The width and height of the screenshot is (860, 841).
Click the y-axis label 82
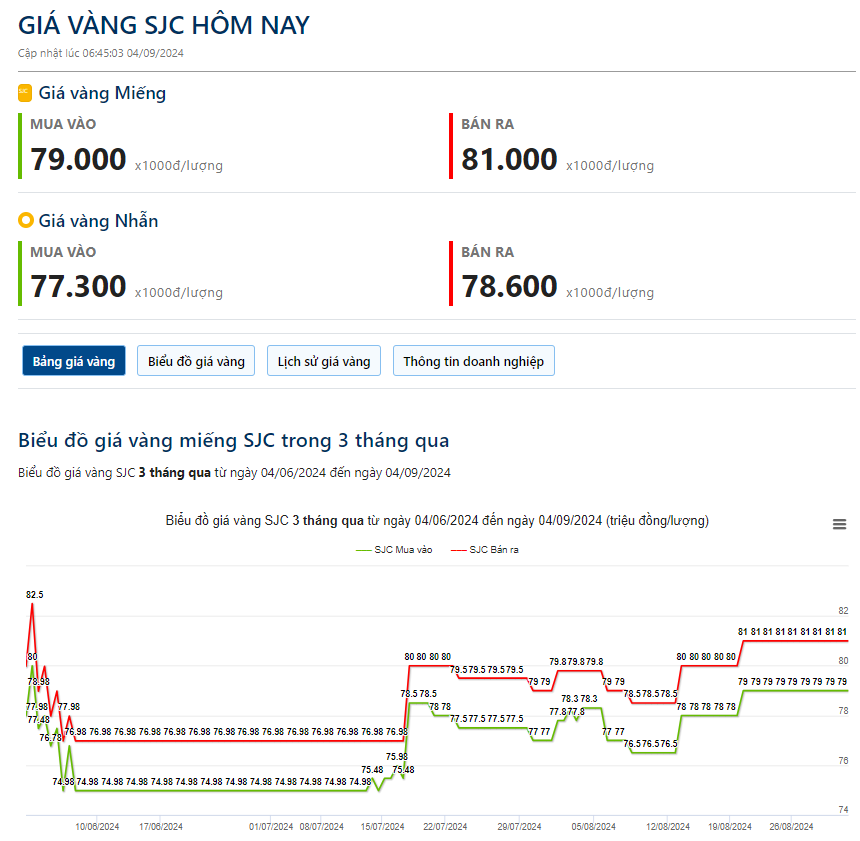(x=843, y=611)
